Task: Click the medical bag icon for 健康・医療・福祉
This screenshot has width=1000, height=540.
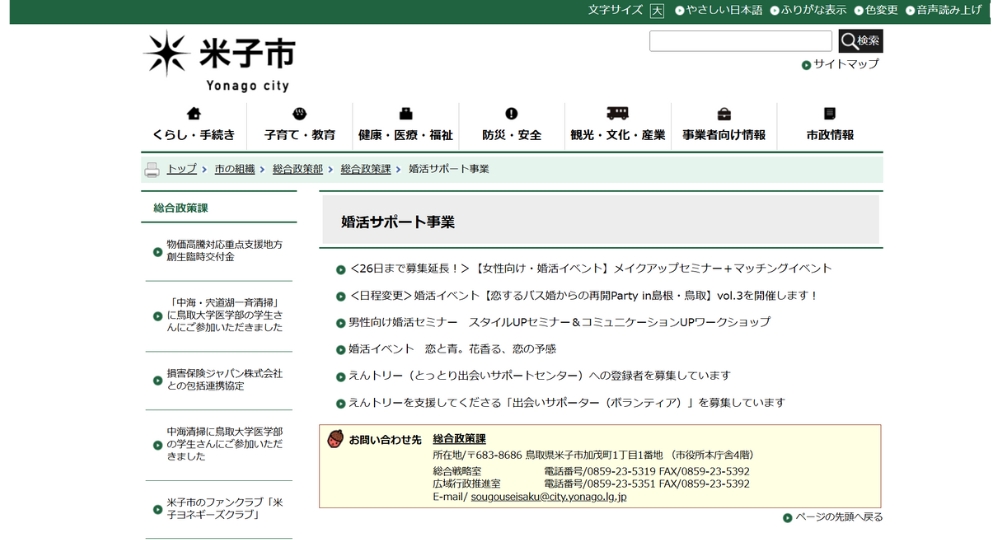Action: coord(406,113)
